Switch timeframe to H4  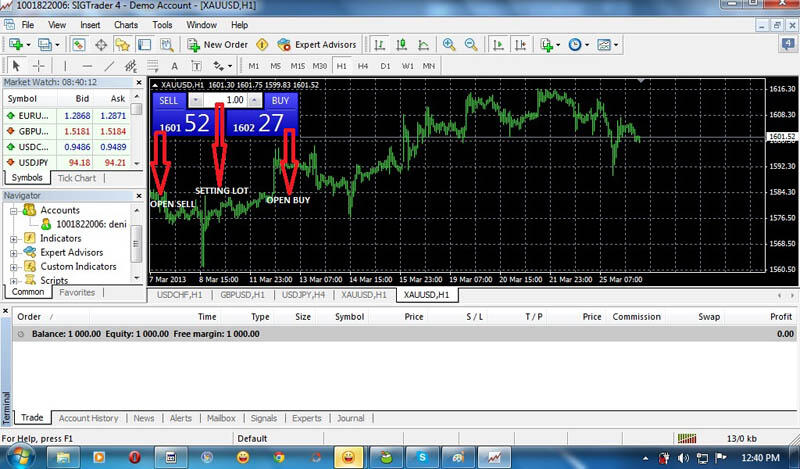tap(363, 66)
